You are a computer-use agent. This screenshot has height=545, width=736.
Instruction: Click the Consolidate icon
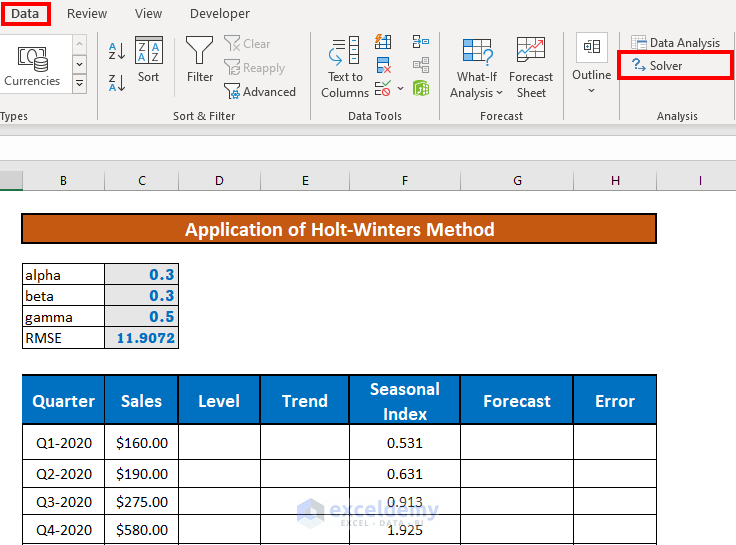click(x=421, y=42)
